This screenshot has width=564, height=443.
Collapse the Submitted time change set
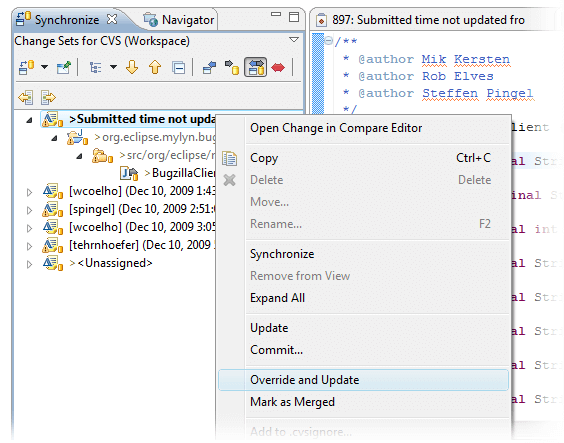click(x=29, y=120)
